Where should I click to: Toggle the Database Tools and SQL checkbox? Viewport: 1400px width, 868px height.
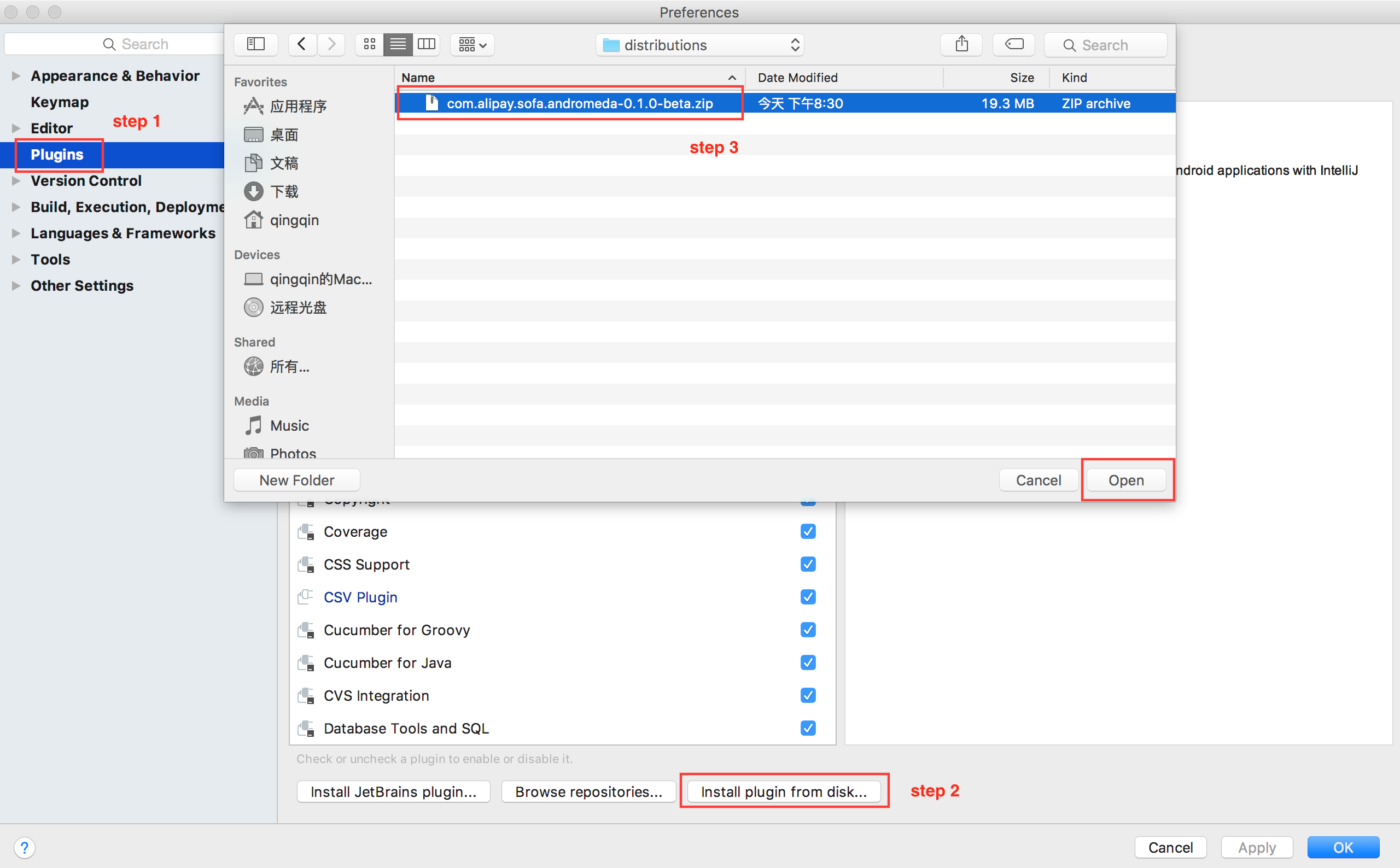(807, 729)
